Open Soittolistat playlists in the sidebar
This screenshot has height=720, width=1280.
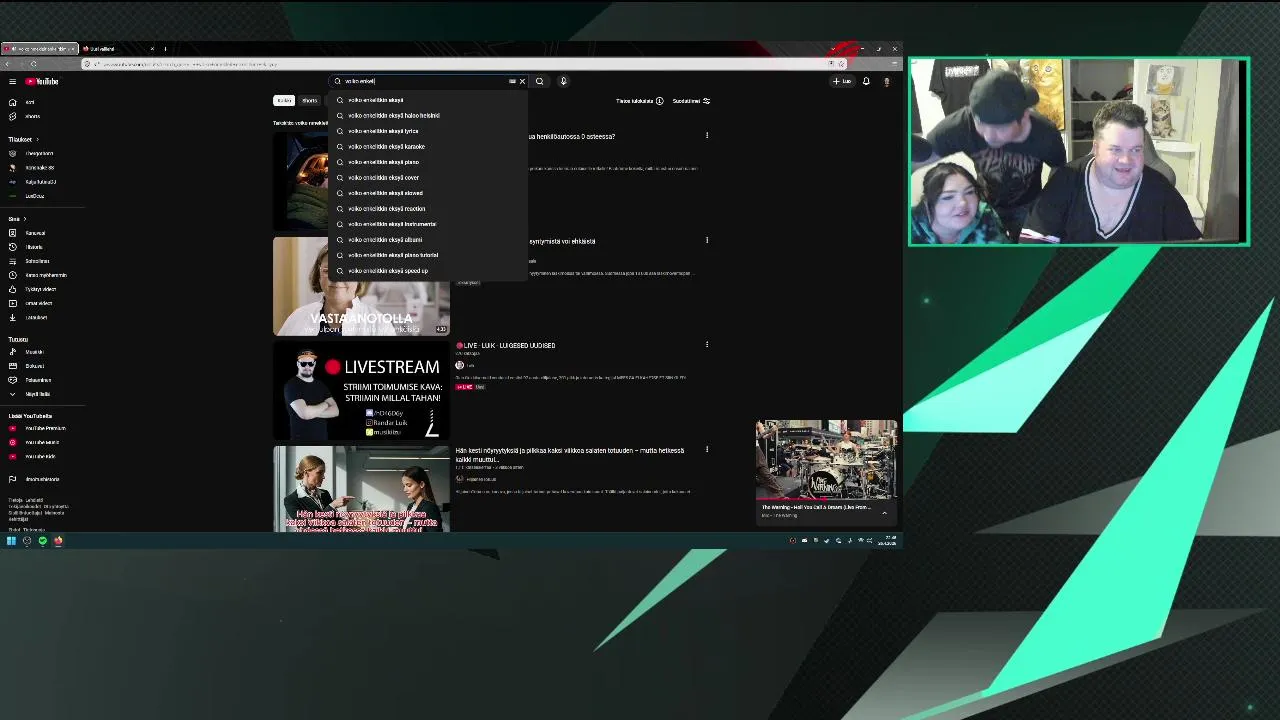37,261
